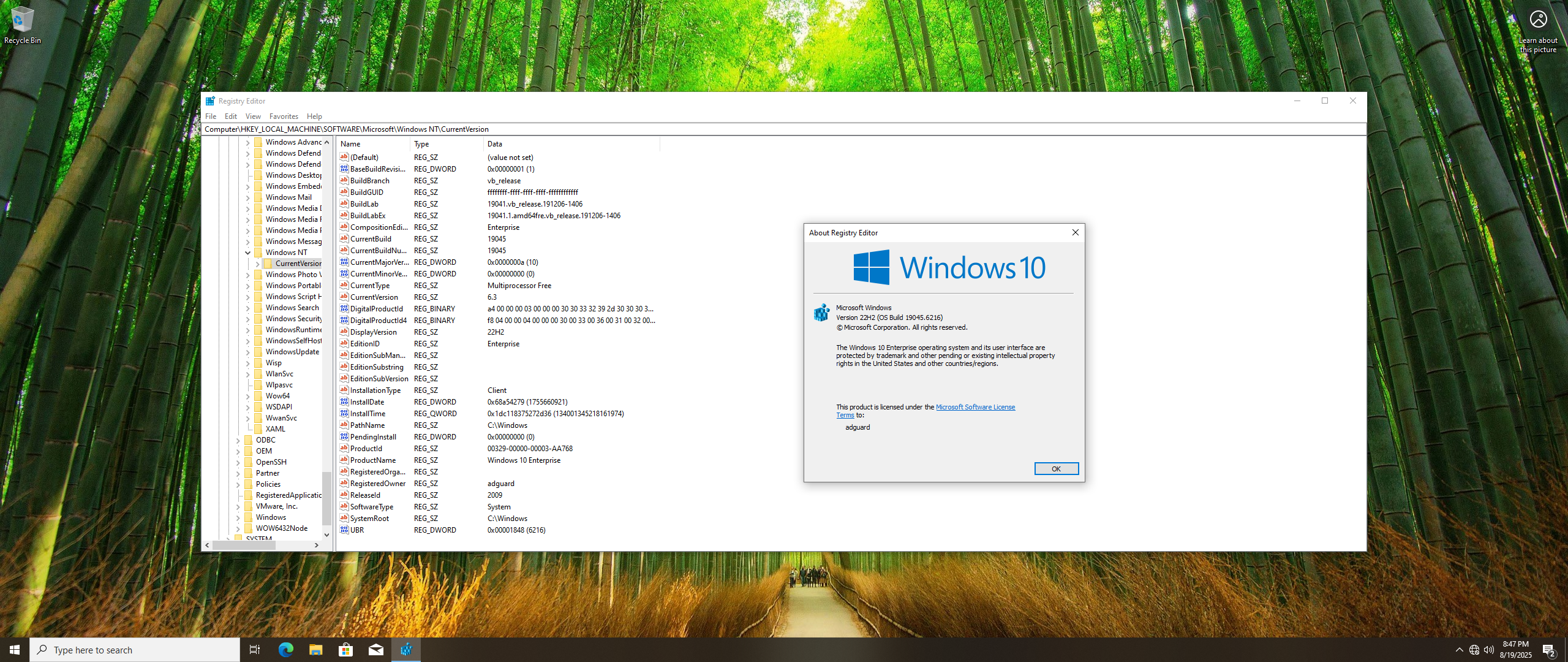Expand the Windows Search tree node
The width and height of the screenshot is (1568, 662).
(247, 308)
